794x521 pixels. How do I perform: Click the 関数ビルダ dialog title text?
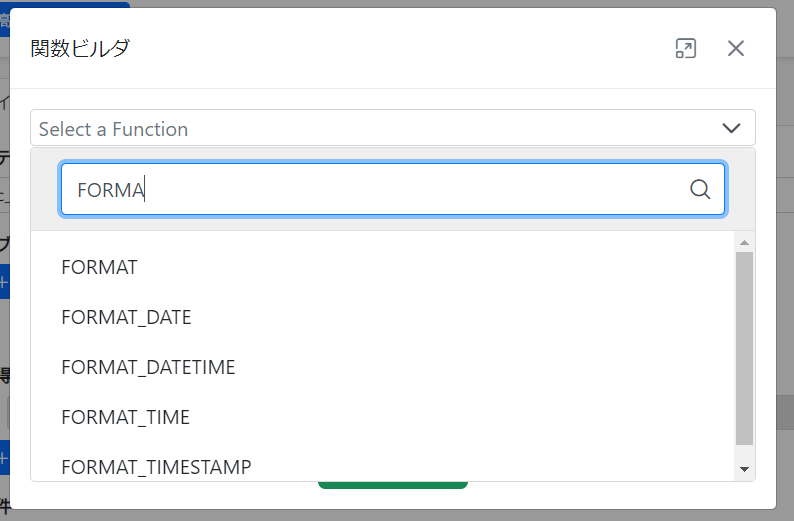coord(80,48)
